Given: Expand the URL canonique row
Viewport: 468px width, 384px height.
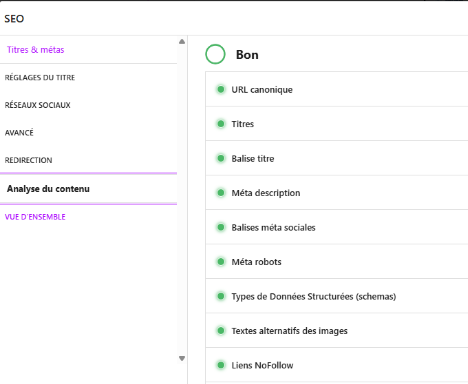Looking at the screenshot, I should coord(337,89).
